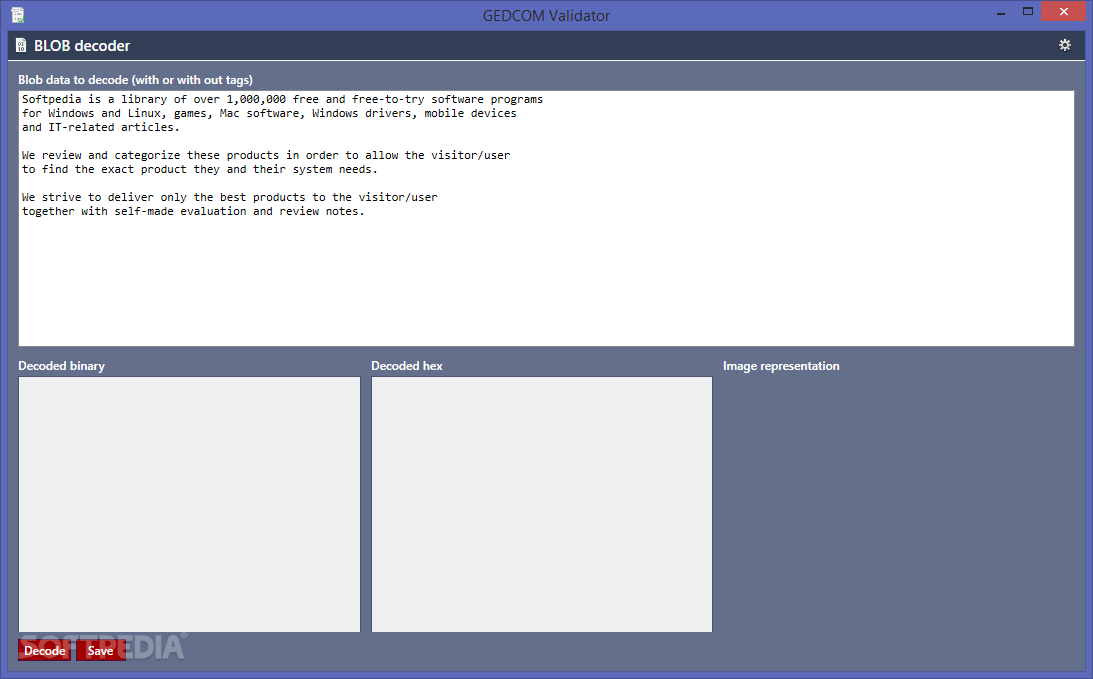
Task: Click the line 'for Windows and Linux, games'
Action: tap(269, 113)
